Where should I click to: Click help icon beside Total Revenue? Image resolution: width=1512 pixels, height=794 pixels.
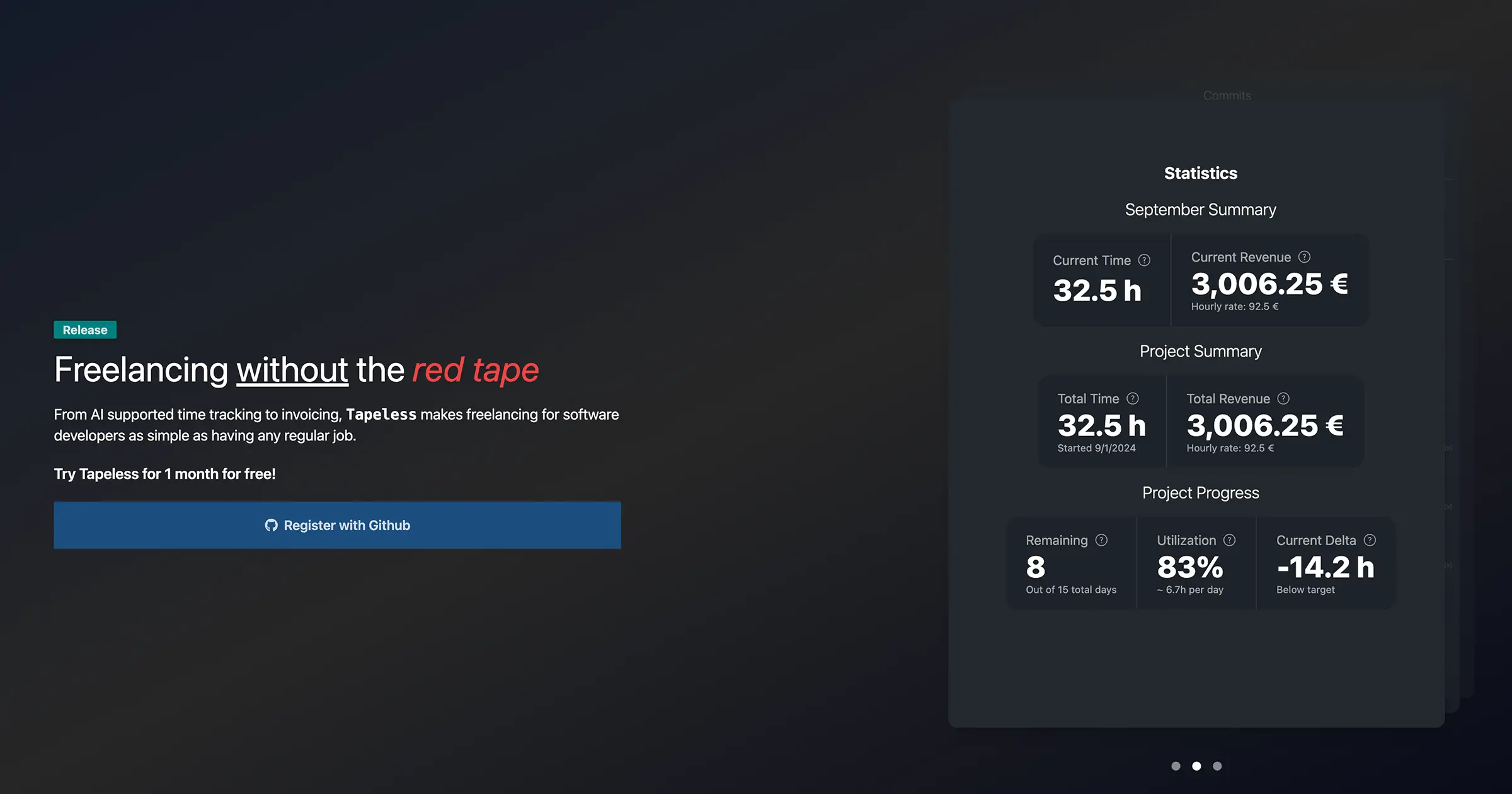click(x=1283, y=398)
